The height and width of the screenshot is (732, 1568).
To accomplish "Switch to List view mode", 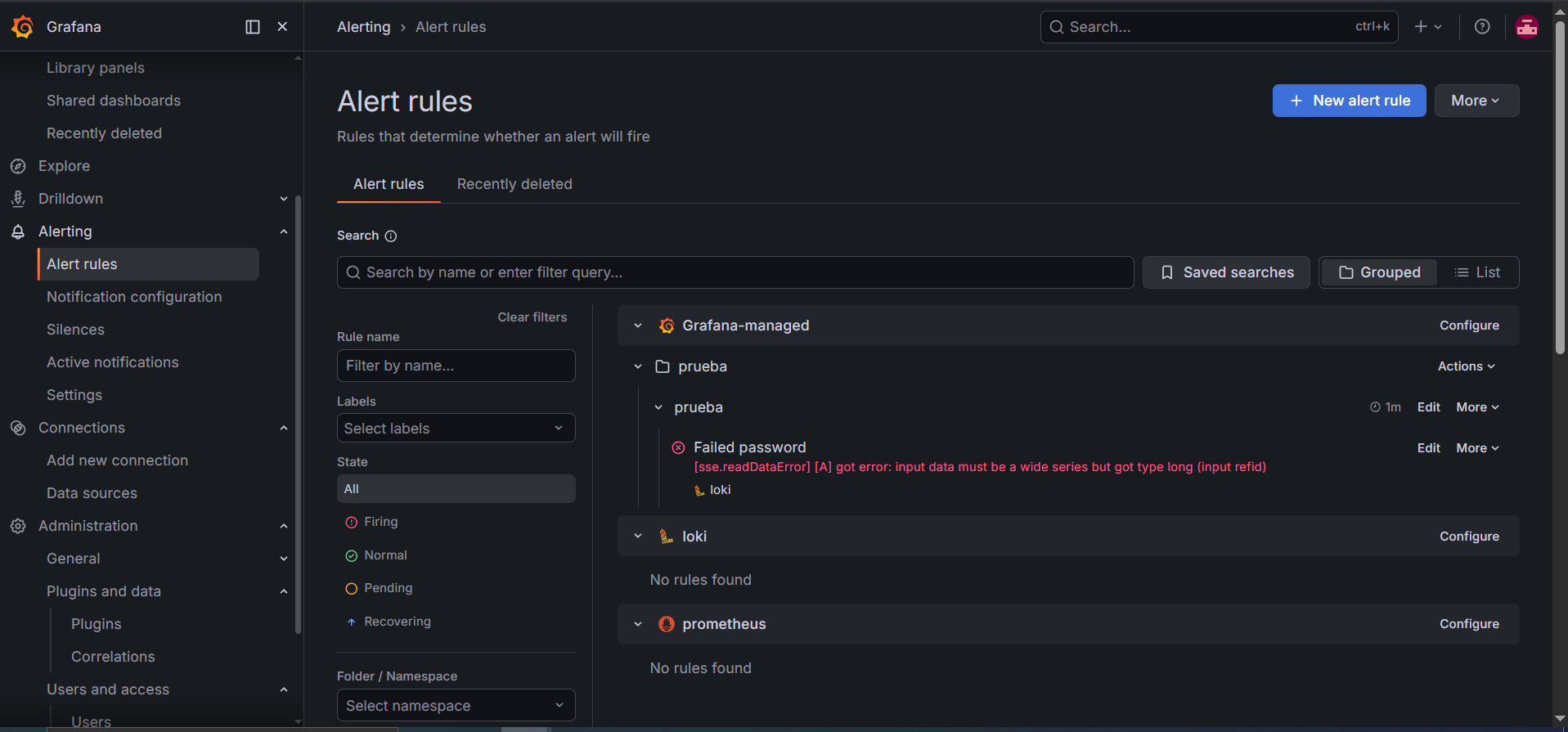I will [1477, 272].
